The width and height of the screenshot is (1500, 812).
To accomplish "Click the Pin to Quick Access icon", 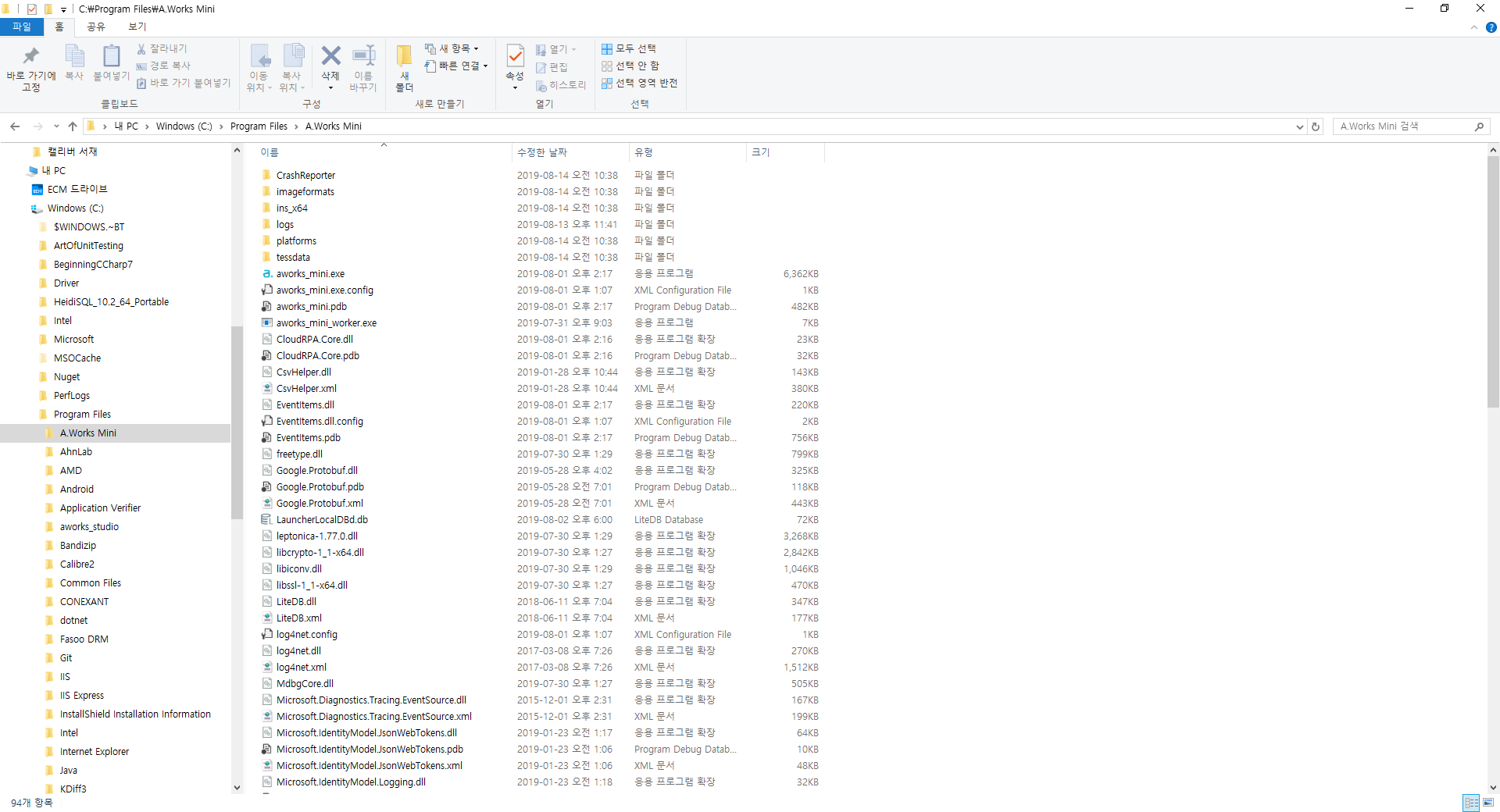I will click(30, 55).
